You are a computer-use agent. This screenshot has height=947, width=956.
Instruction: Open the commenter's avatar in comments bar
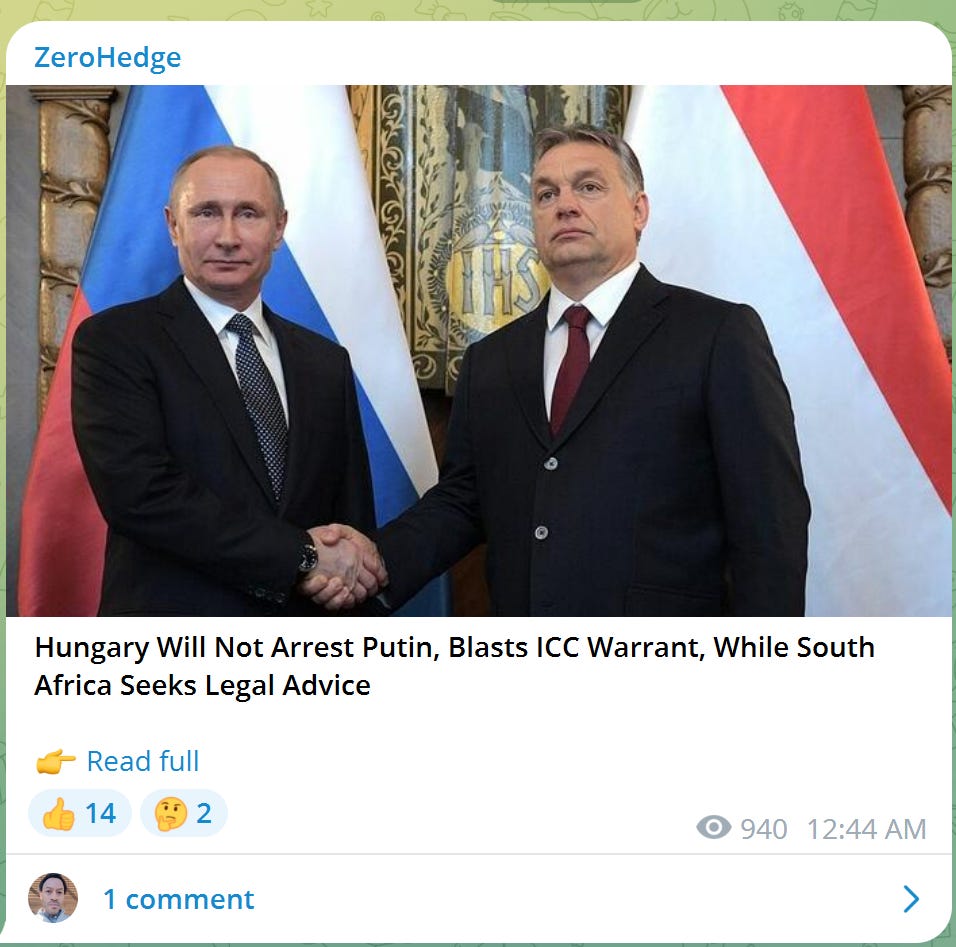point(53,898)
